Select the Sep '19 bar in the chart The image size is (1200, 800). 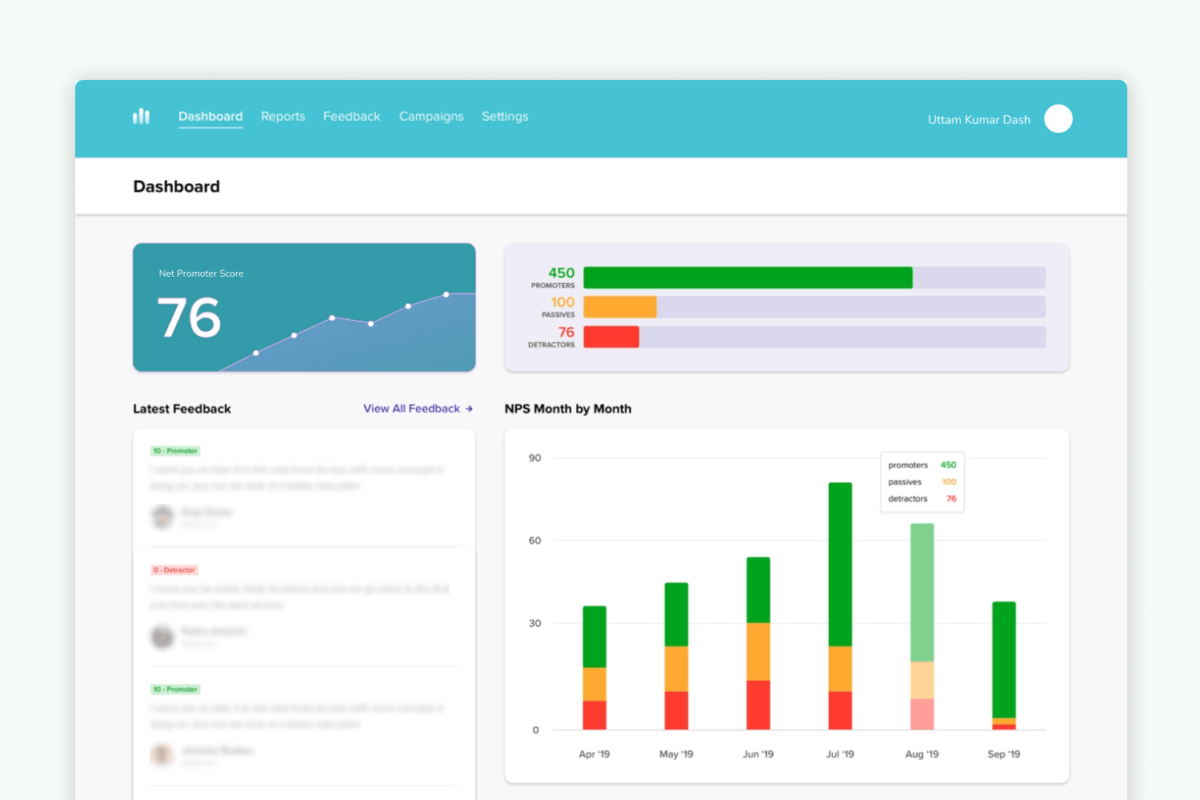pyautogui.click(x=1004, y=665)
